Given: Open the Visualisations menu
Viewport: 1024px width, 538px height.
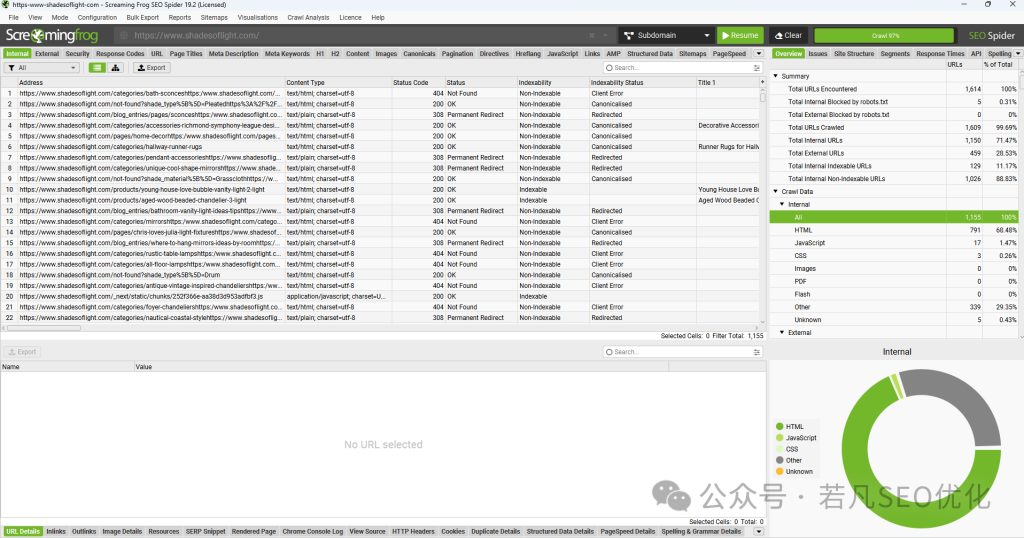Looking at the screenshot, I should tap(257, 18).
